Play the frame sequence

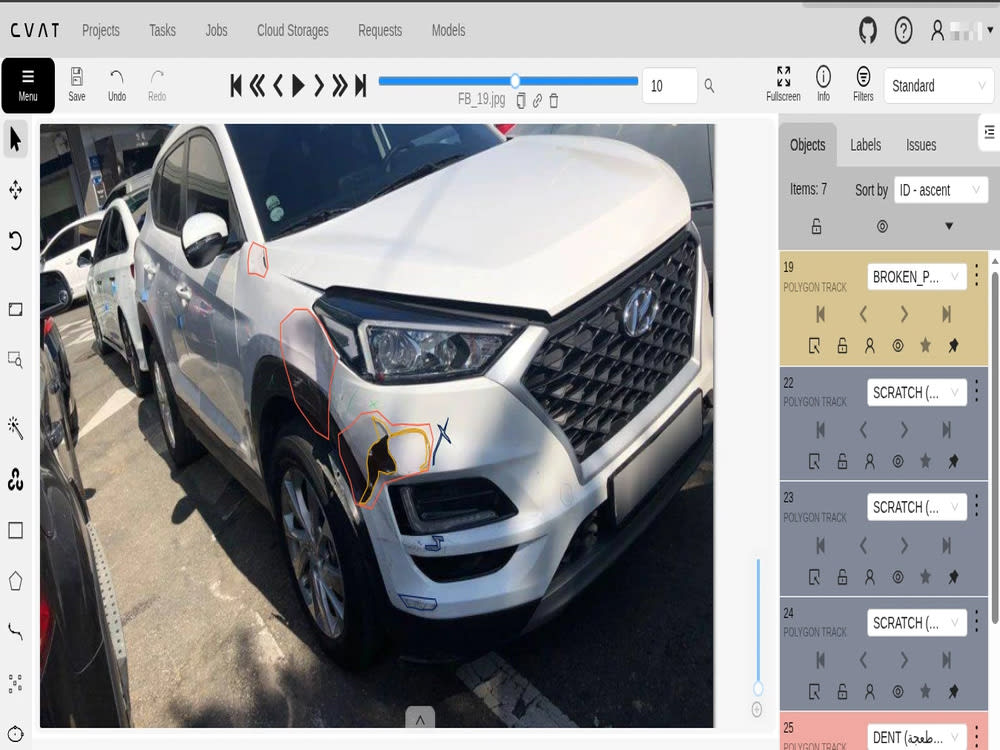(298, 85)
